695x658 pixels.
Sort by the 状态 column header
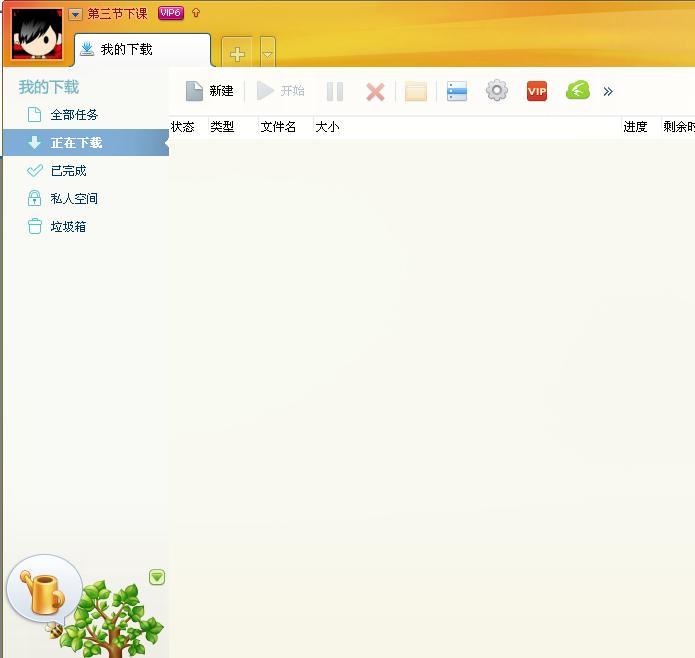[x=183, y=127]
